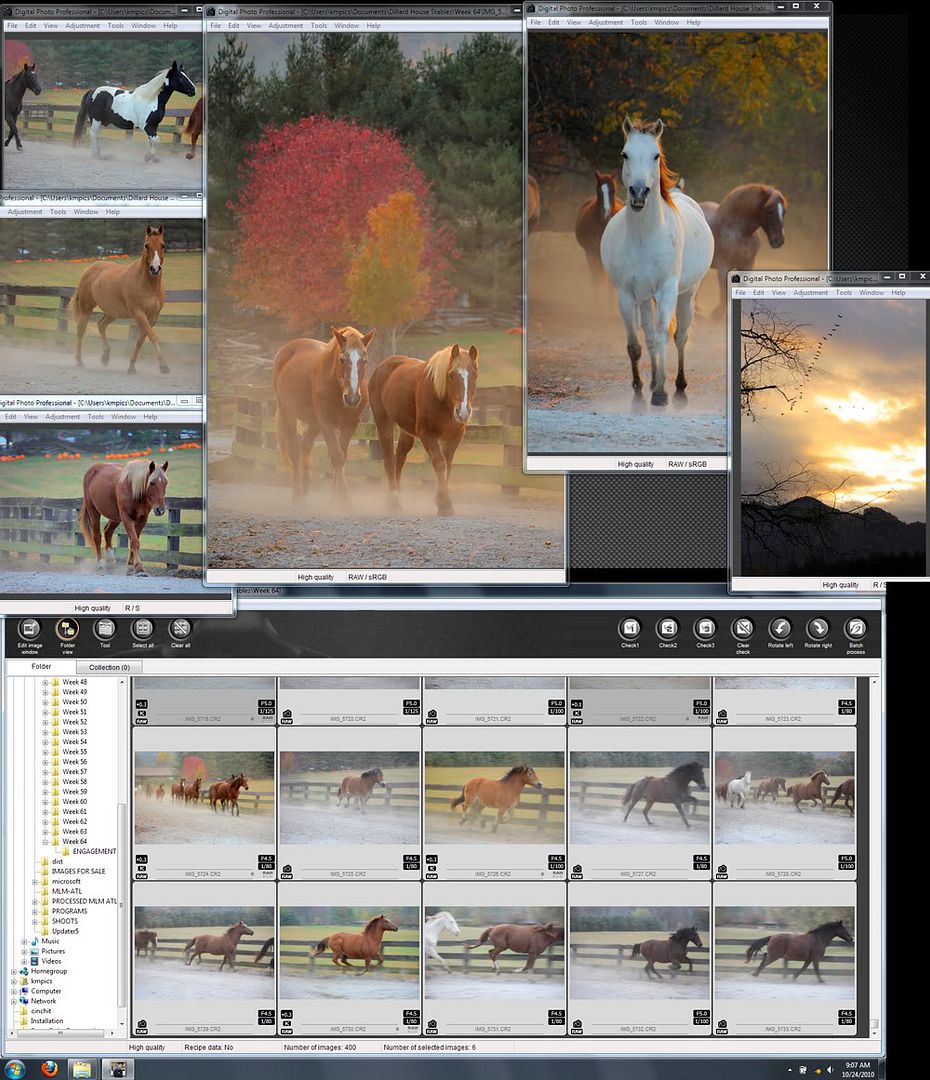Click the RAW badge on IMG_5724.CR2 thumbnail

click(141, 876)
